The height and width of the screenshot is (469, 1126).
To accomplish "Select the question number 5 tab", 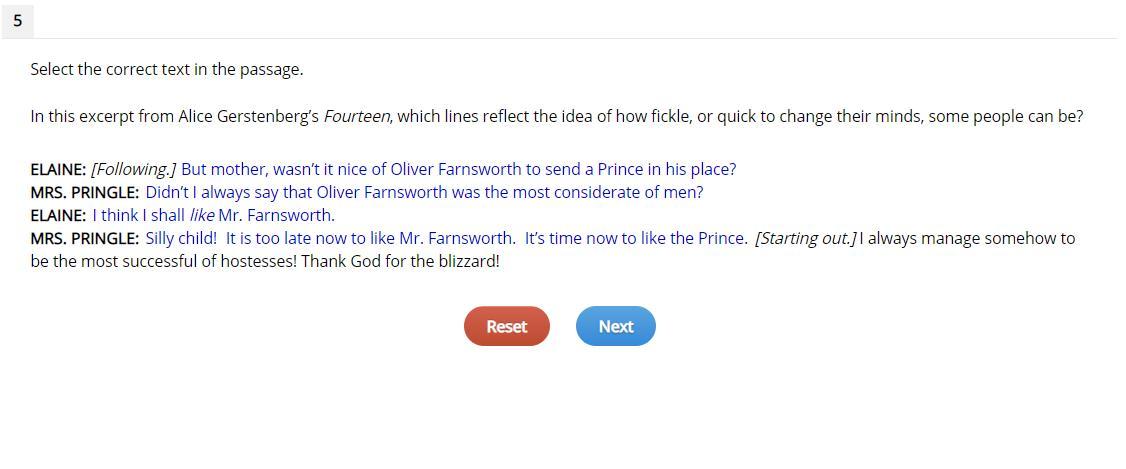I will 18,20.
